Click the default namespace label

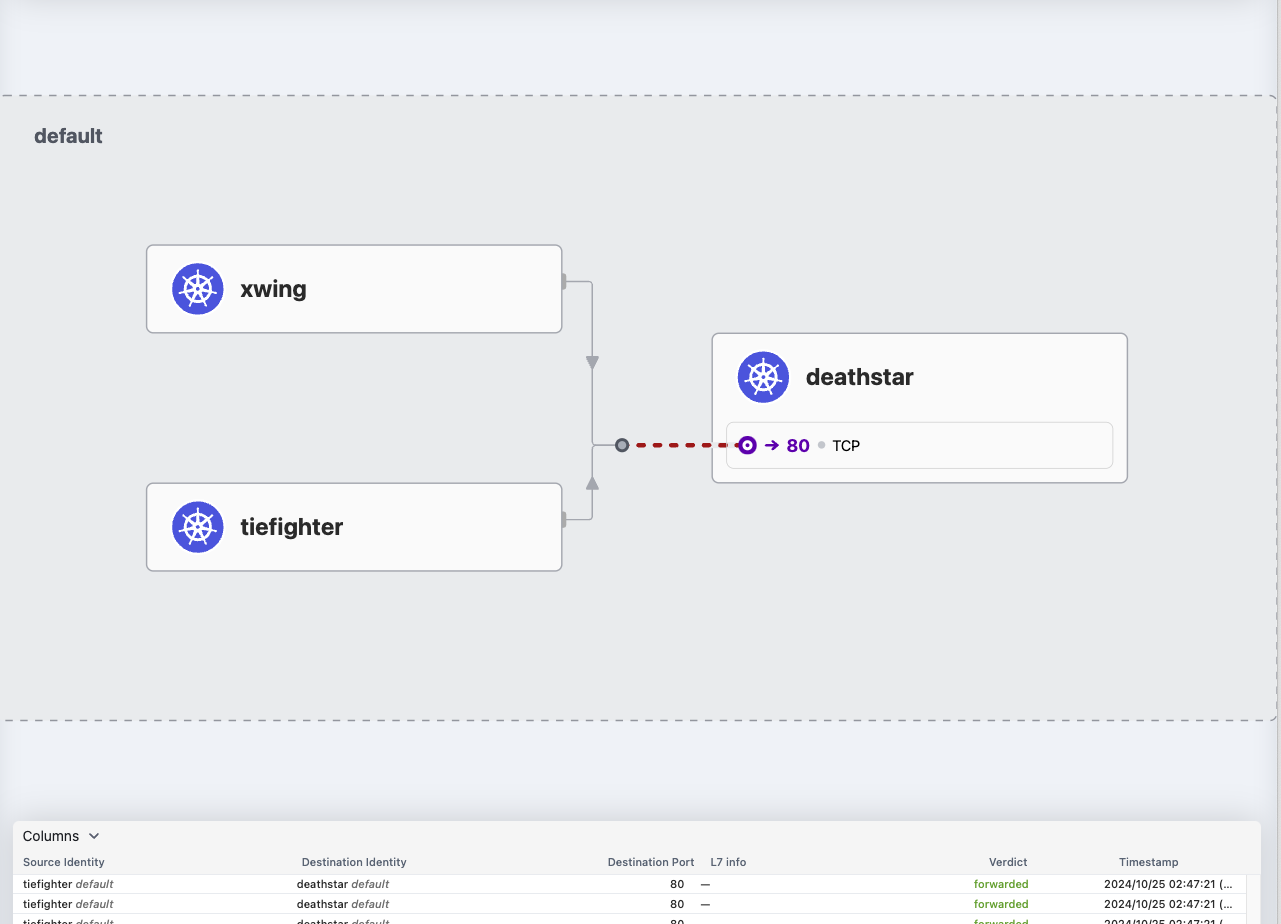pyautogui.click(x=68, y=136)
